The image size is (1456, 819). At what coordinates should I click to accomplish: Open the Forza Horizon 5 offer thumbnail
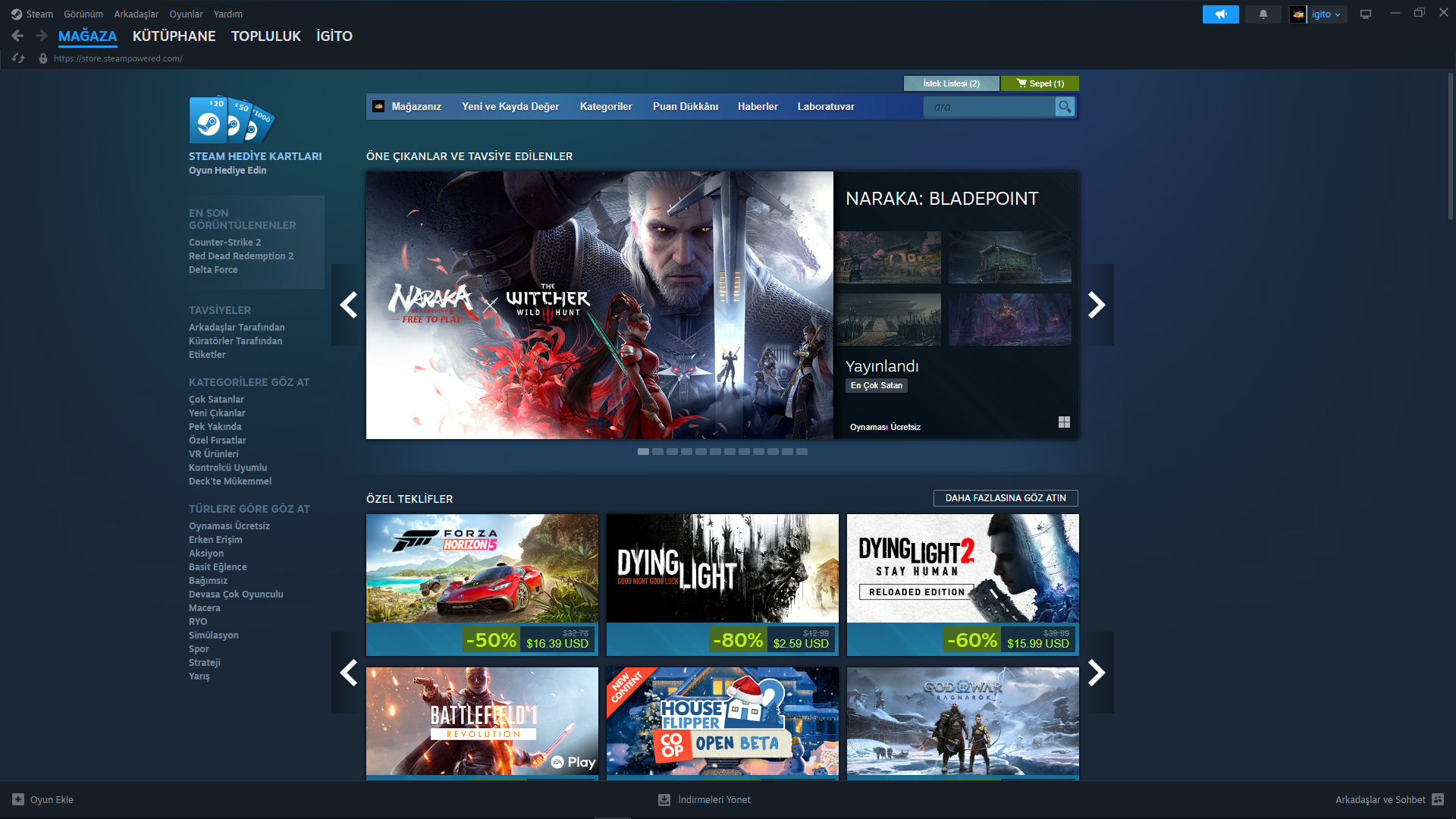click(482, 568)
